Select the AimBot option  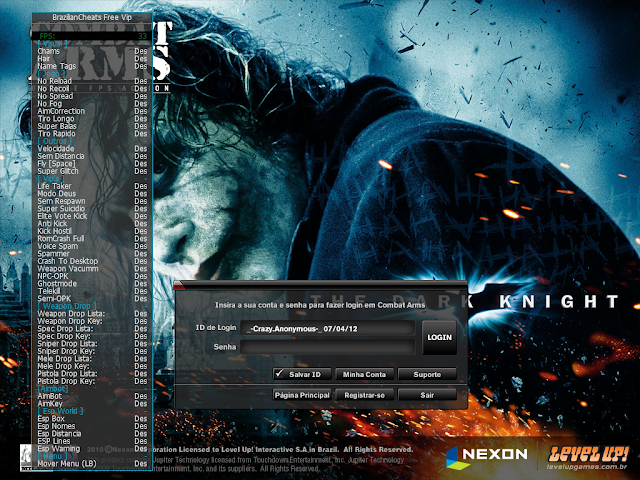92,396
